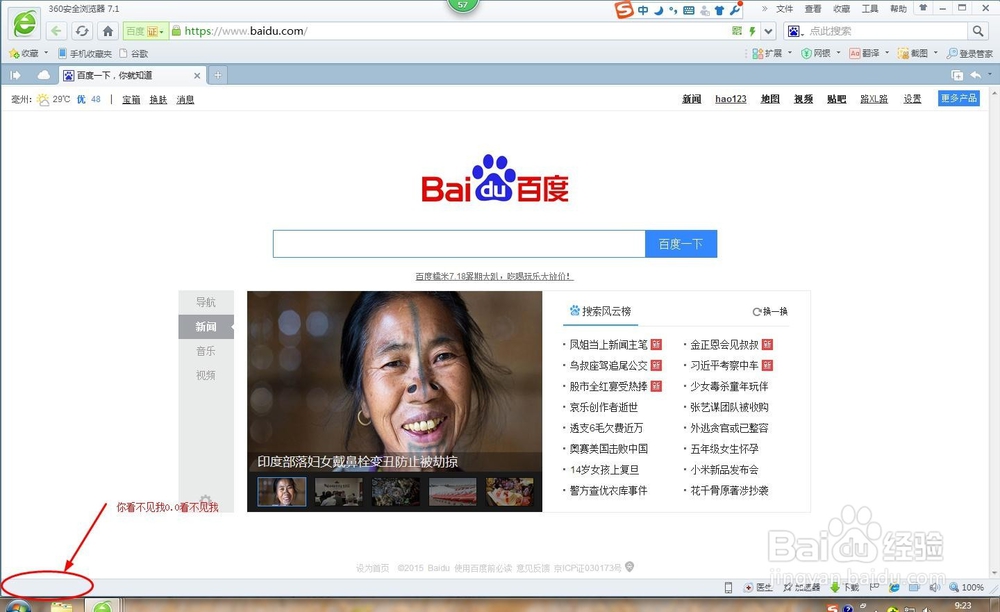This screenshot has height=612, width=1000.
Task: Toggle Sogou moon half-width mode
Action: click(x=658, y=10)
